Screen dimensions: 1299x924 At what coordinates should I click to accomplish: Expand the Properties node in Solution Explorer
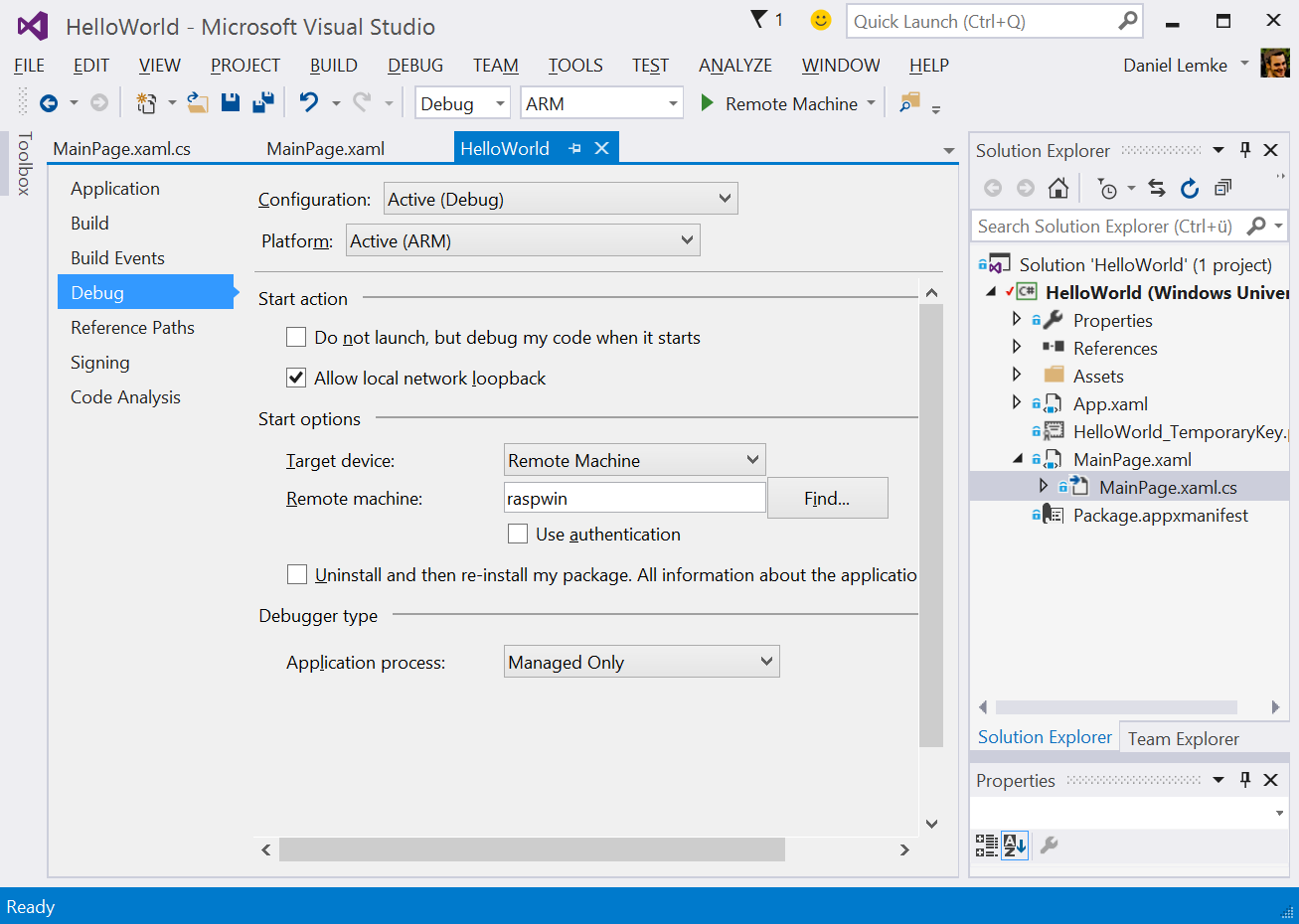tap(1017, 319)
